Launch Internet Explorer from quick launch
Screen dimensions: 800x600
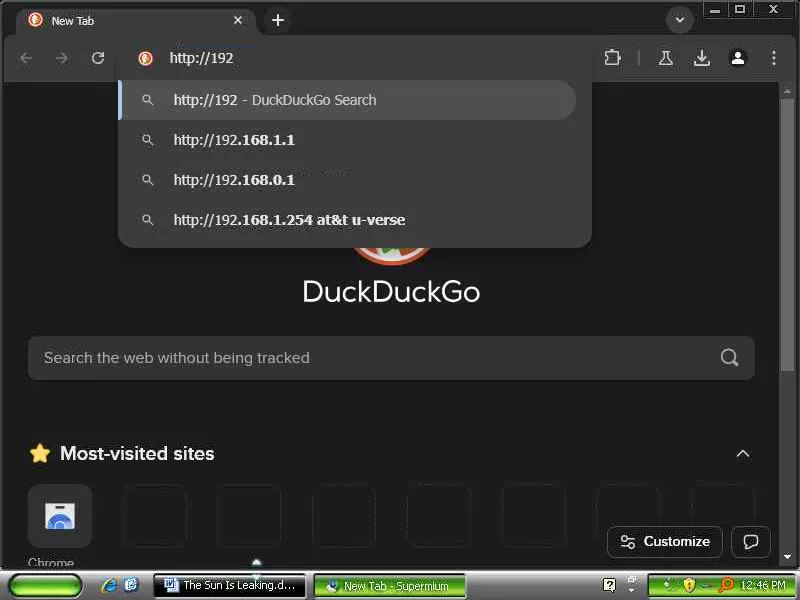(109, 585)
